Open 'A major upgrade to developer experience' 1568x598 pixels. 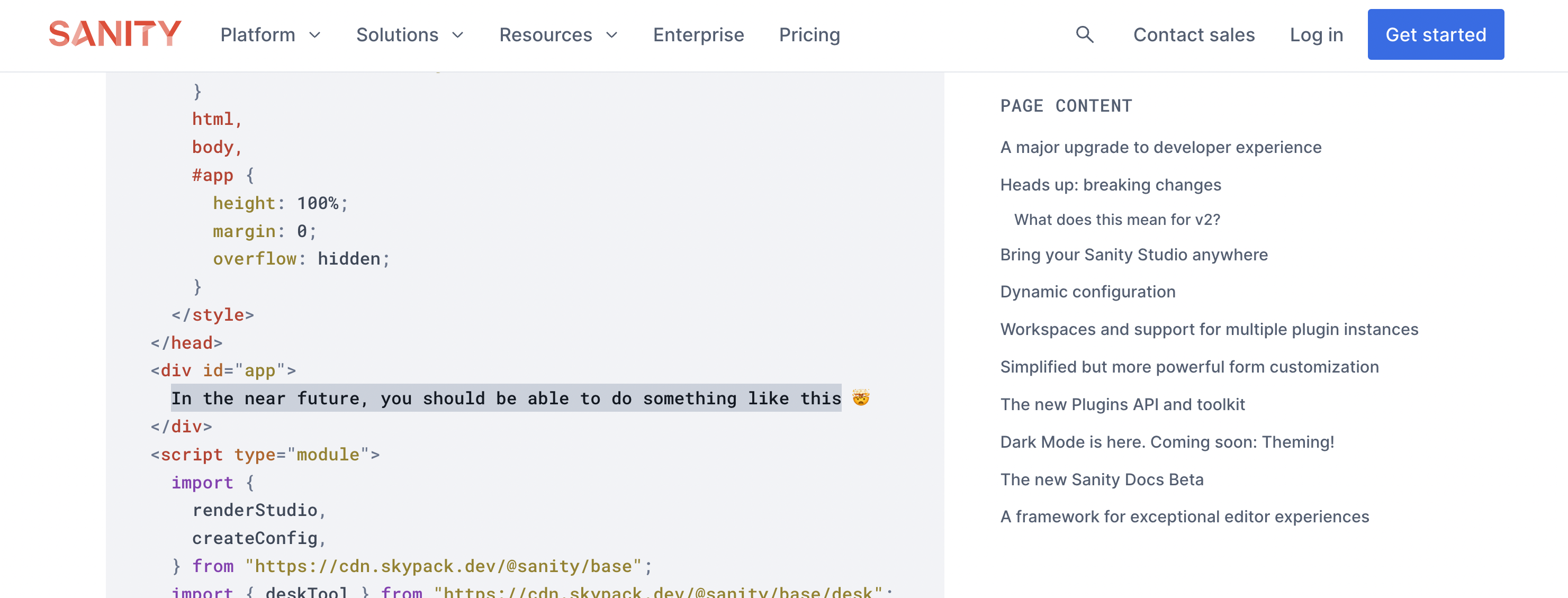click(1160, 147)
